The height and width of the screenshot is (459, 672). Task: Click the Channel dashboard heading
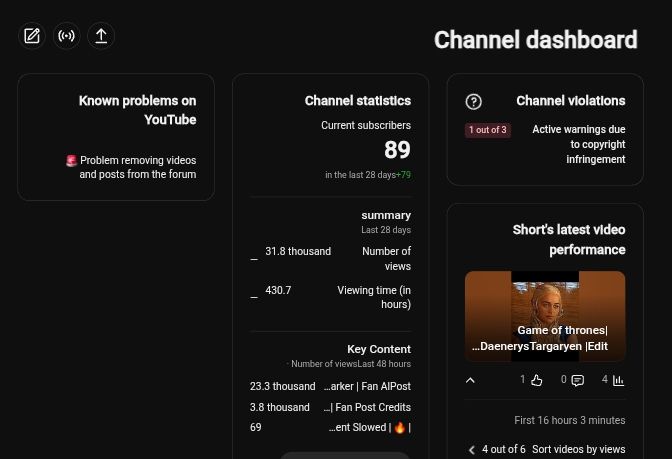pos(536,40)
